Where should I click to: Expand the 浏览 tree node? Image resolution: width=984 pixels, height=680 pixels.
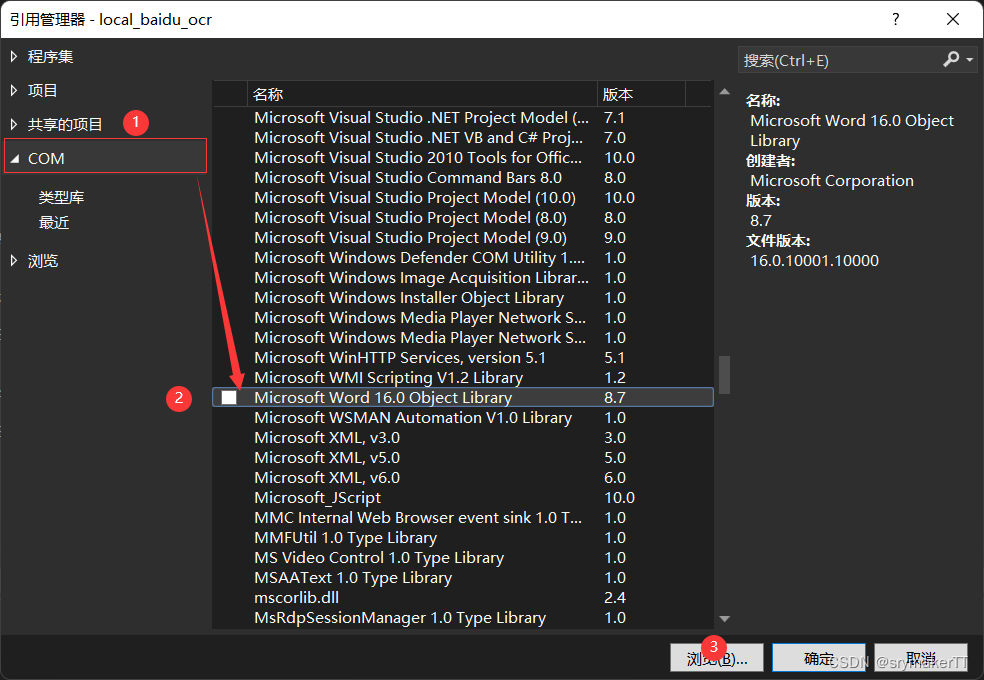[x=14, y=261]
